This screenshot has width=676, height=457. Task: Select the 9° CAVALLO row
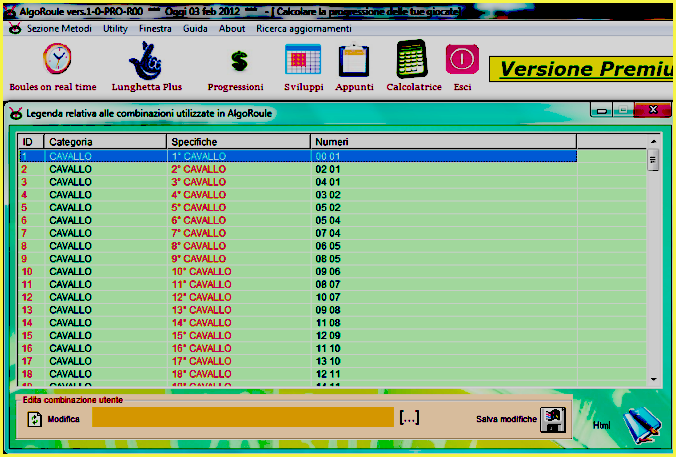pyautogui.click(x=298, y=259)
